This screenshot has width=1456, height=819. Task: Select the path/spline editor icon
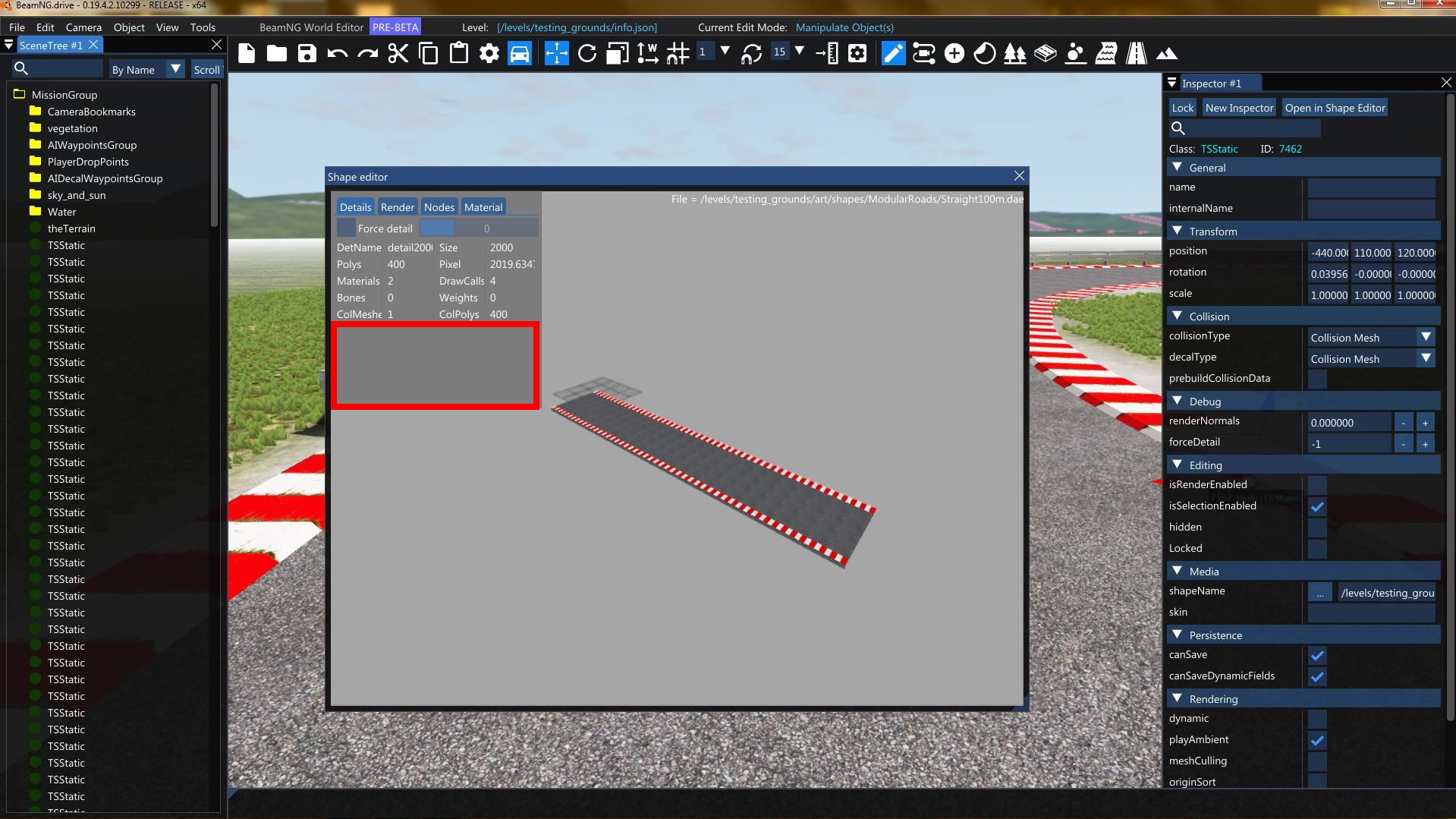[x=924, y=53]
